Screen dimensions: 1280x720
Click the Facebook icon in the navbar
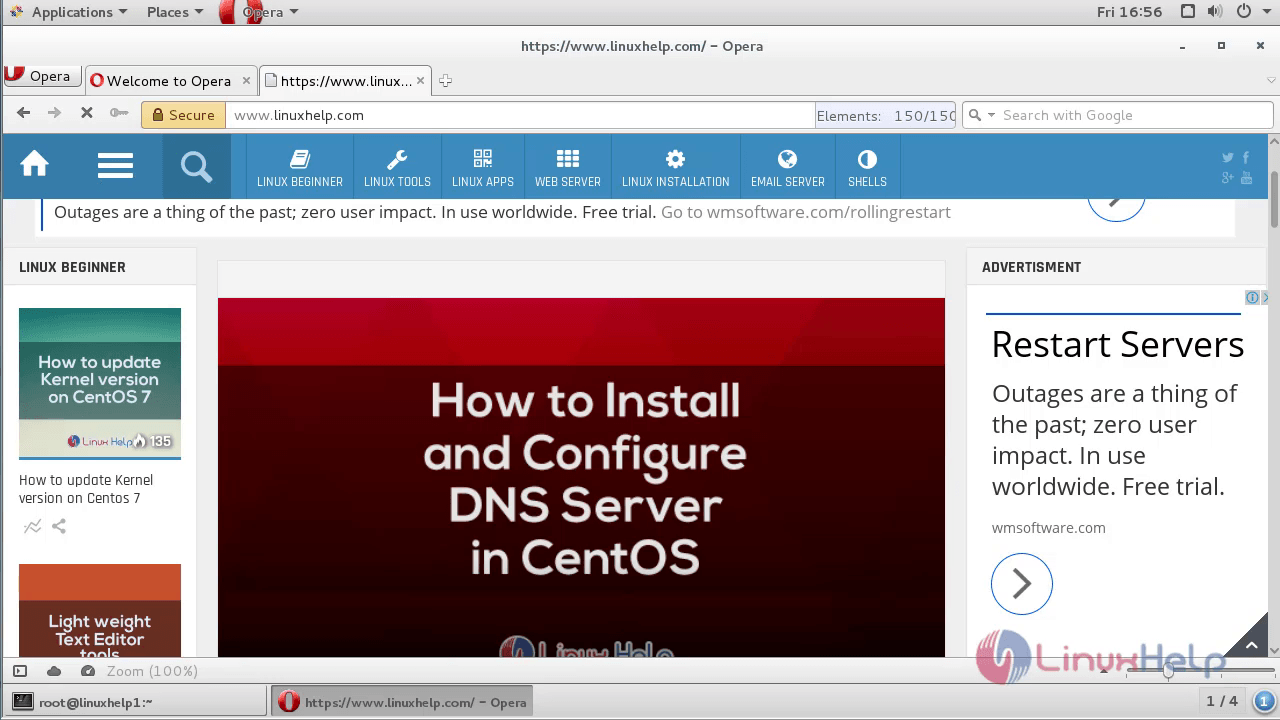click(1246, 157)
